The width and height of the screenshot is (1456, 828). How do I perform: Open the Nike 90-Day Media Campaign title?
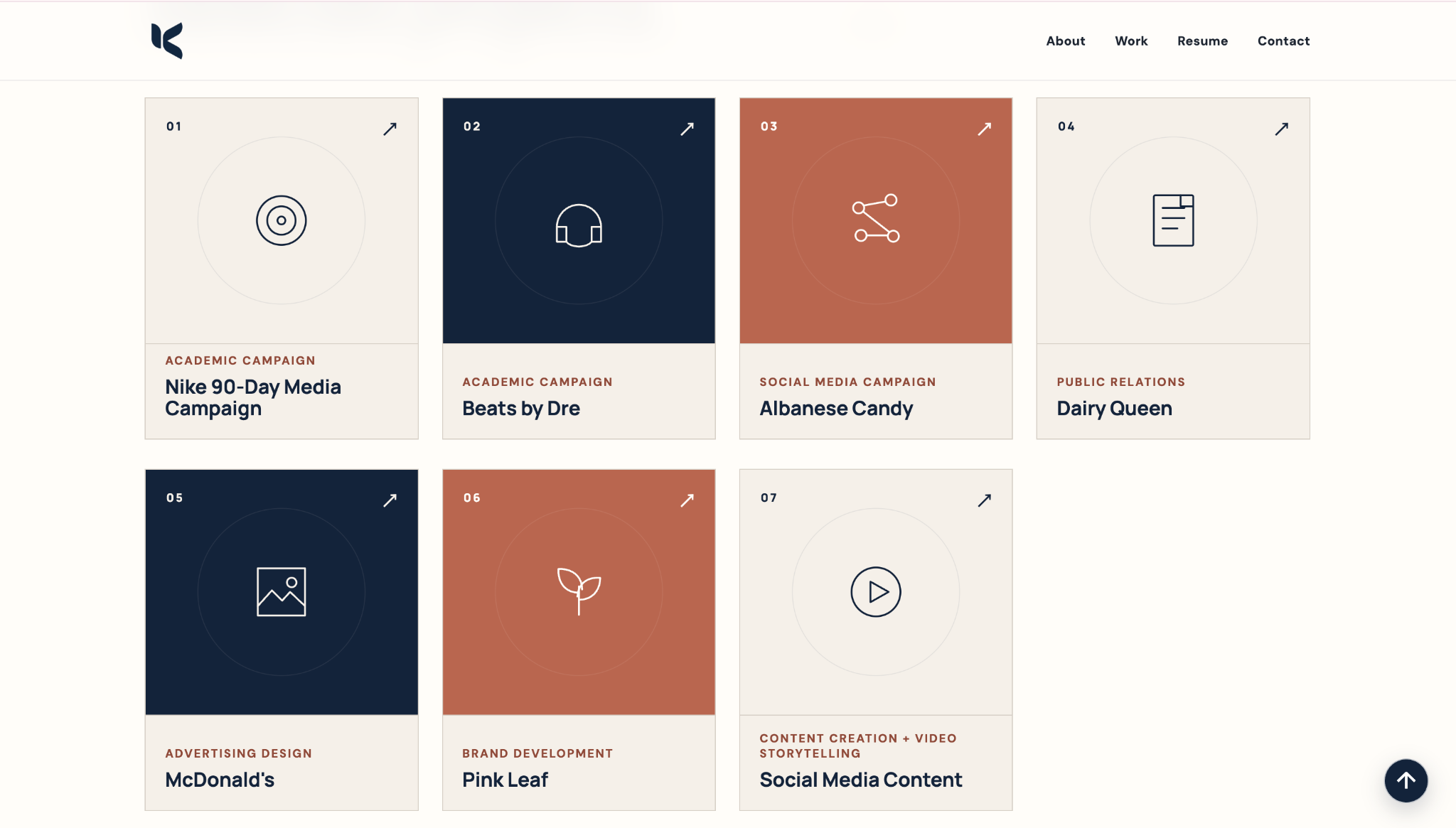click(253, 397)
